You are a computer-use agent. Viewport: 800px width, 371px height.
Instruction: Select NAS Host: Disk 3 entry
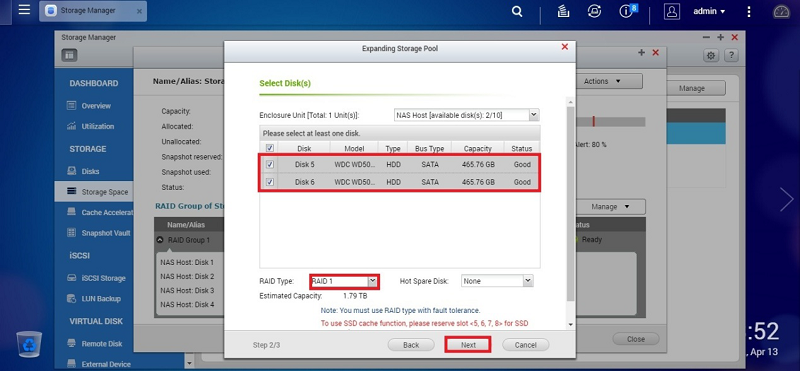point(187,290)
